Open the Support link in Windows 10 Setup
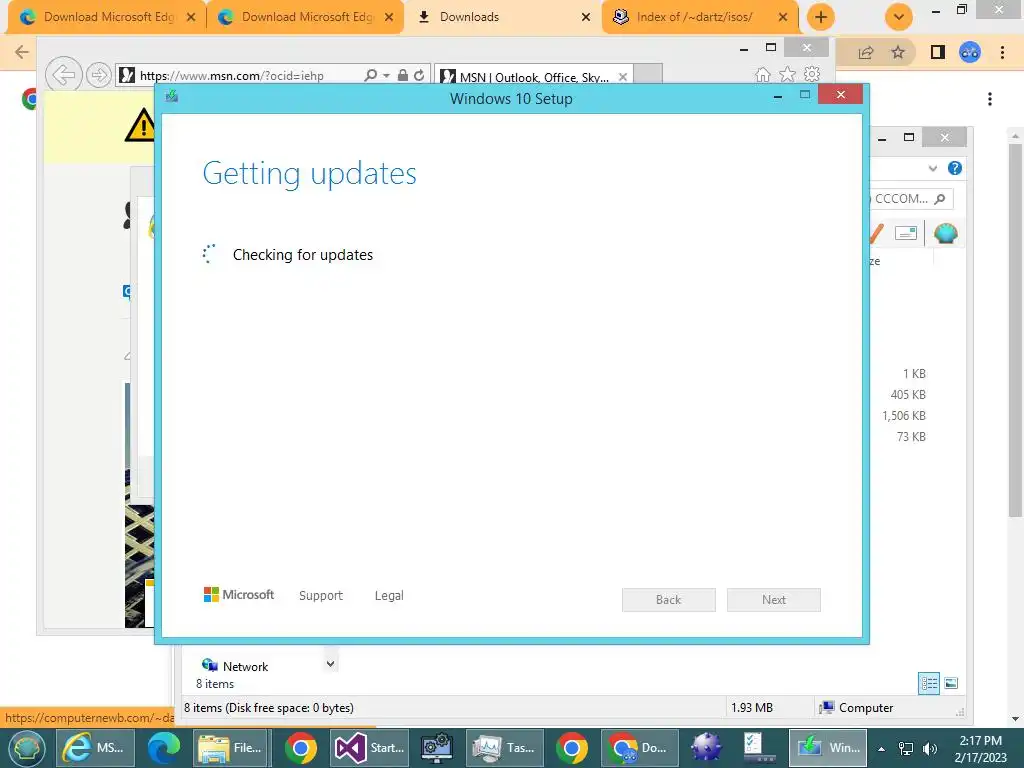1024x768 pixels. coord(321,596)
